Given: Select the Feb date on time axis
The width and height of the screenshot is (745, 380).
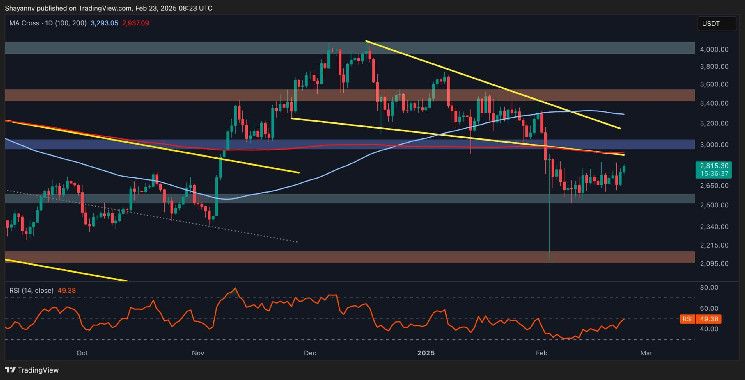Looking at the screenshot, I should [x=541, y=353].
